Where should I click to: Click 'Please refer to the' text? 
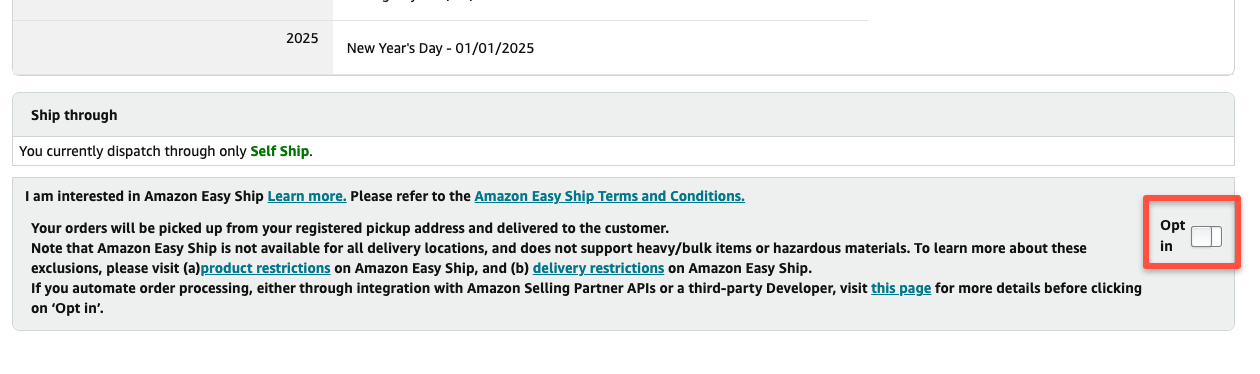click(410, 196)
